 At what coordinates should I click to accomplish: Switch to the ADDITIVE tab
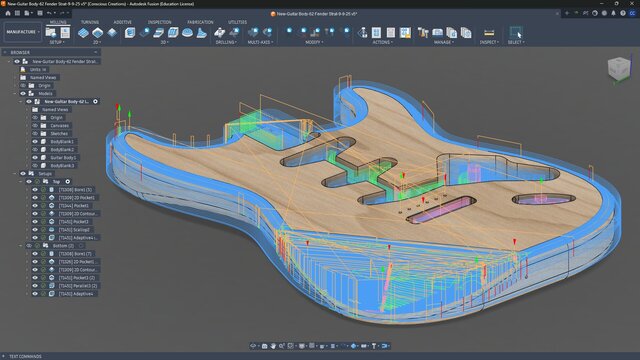122,22
